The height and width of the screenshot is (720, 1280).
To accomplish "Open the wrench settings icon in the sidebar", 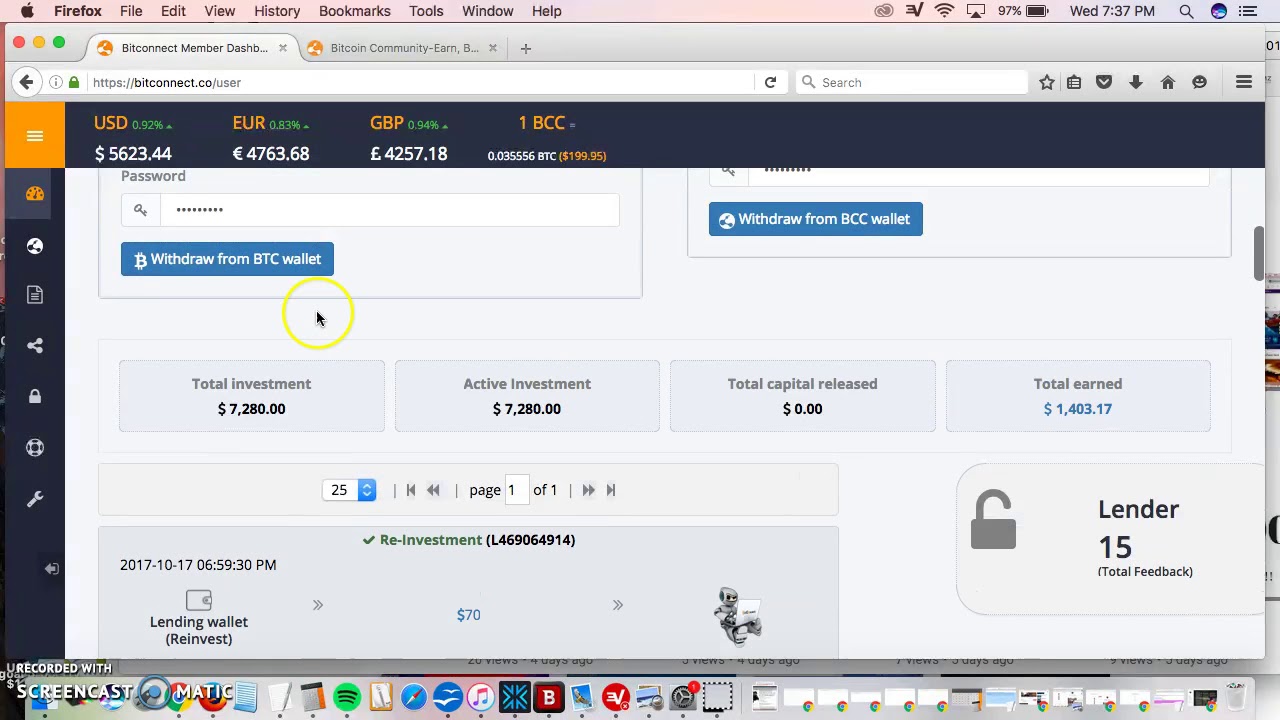I will point(35,499).
